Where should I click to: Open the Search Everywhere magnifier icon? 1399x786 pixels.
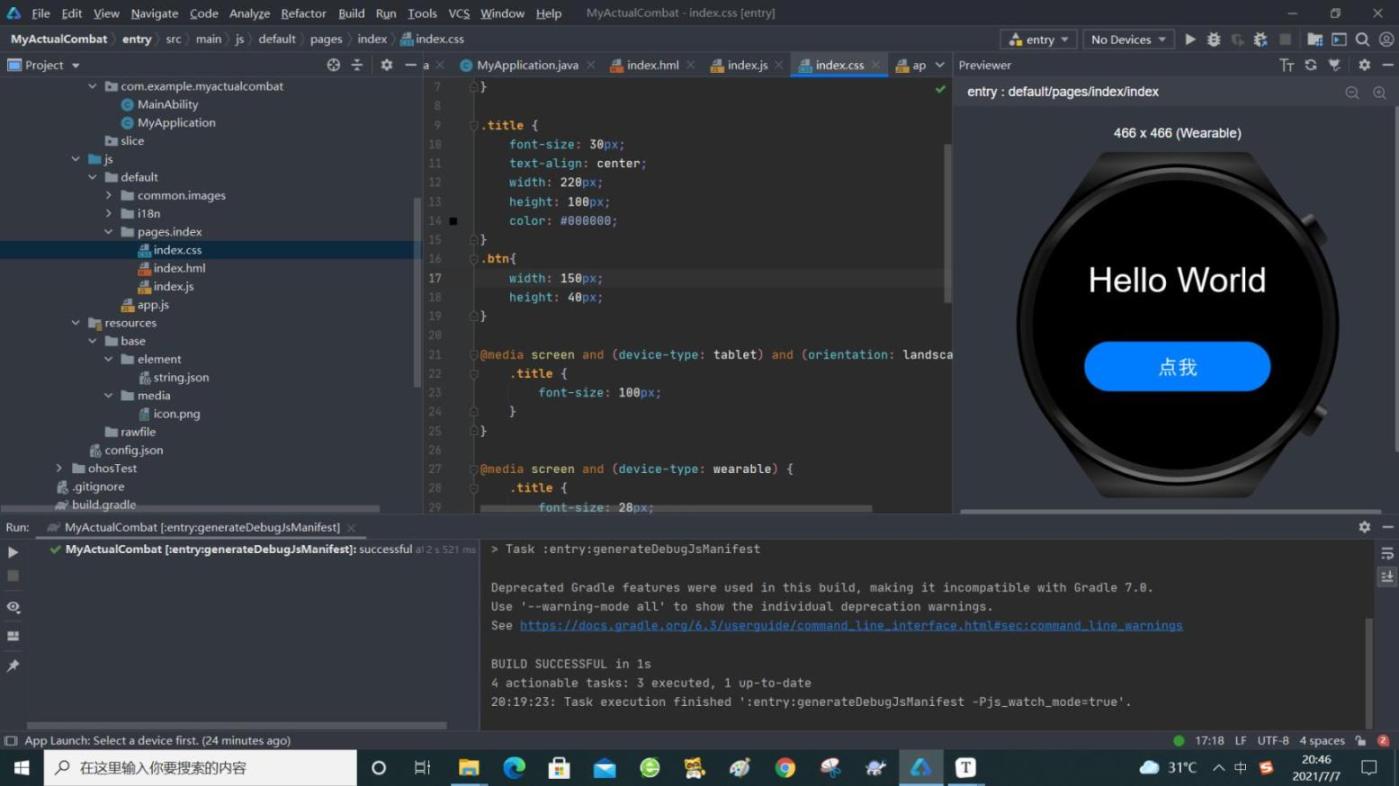click(1362, 40)
